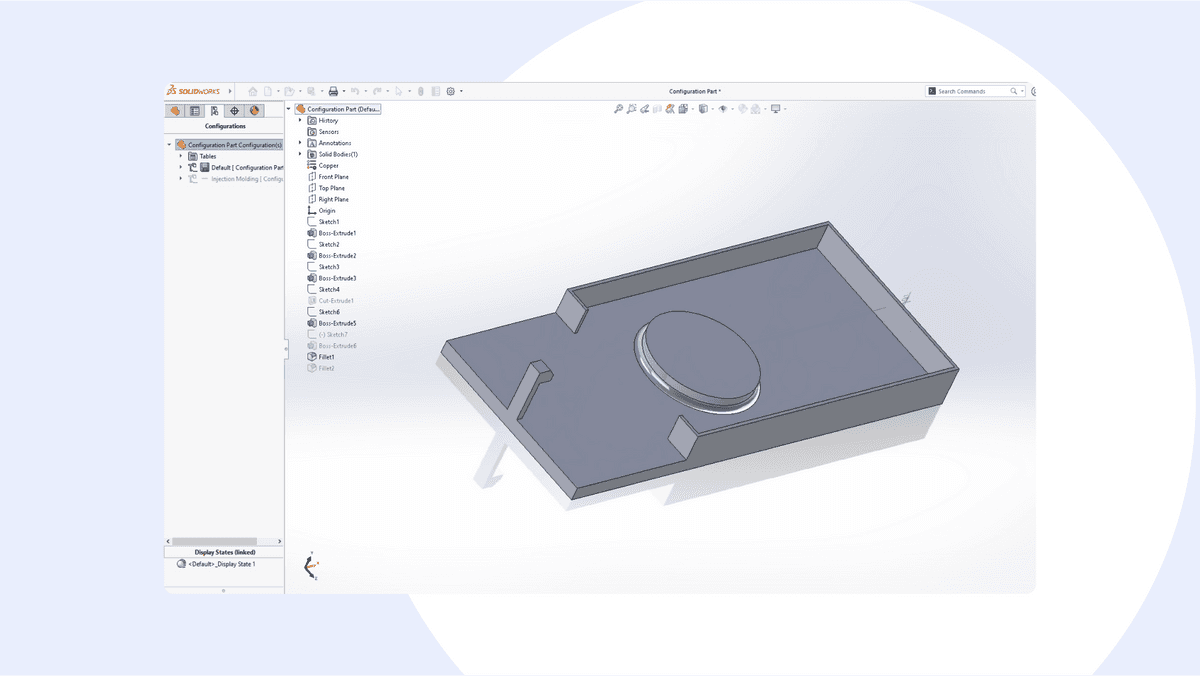
Task: Click the Section View icon
Action: pos(657,108)
